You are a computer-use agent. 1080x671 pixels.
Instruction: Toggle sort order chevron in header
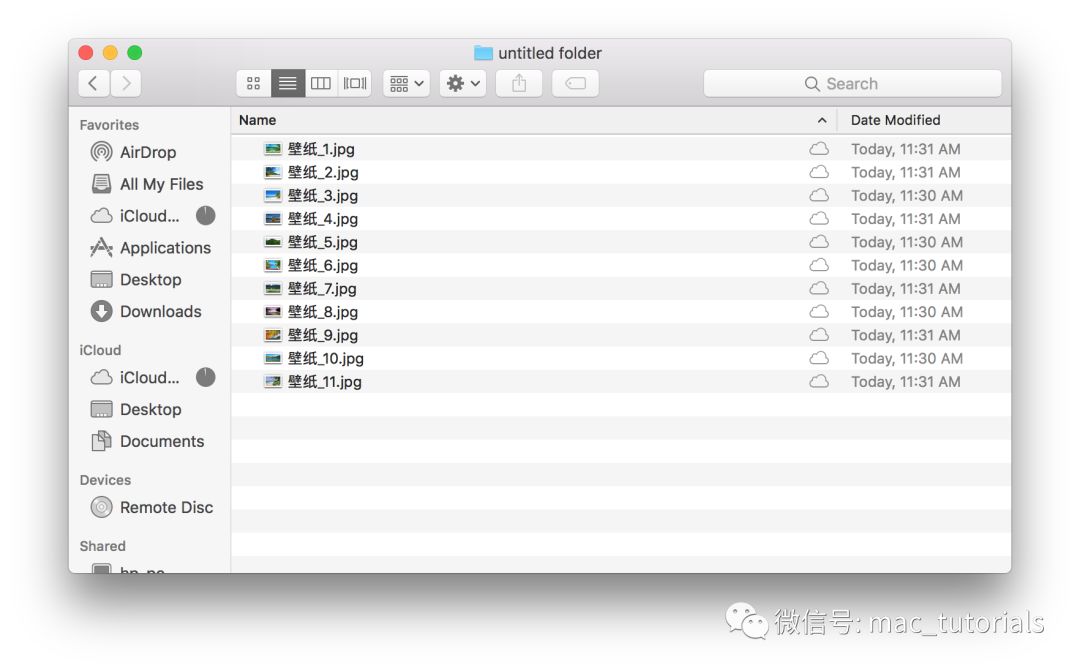tap(822, 120)
